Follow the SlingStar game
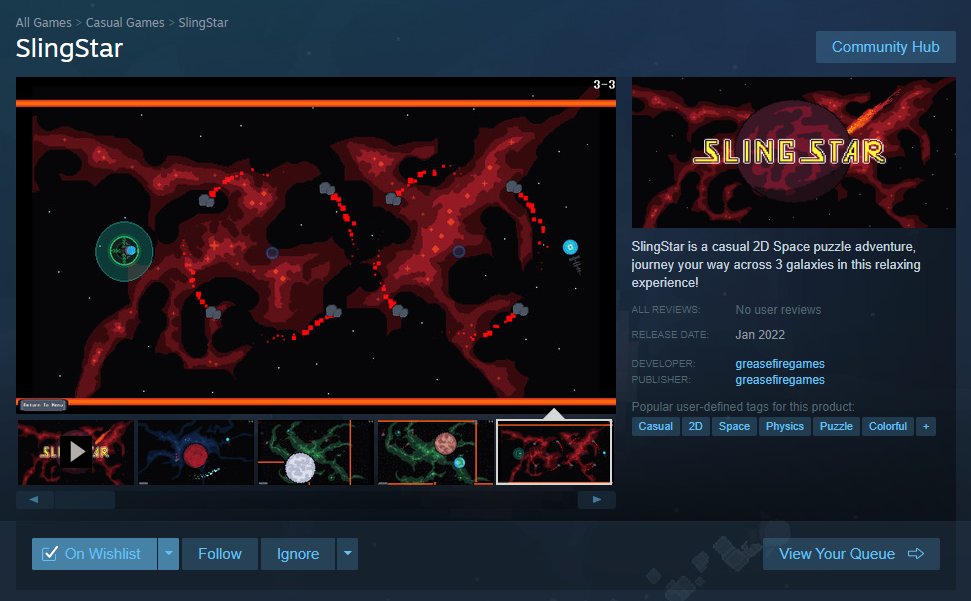 point(220,554)
